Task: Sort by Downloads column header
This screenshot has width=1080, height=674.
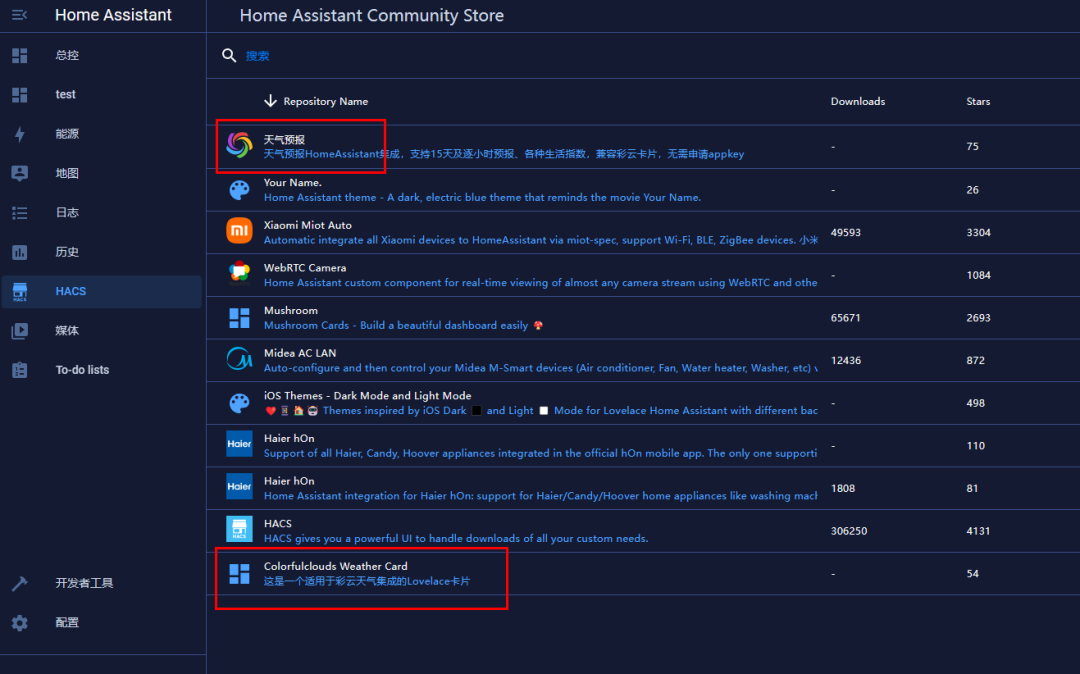Action: 858,101
